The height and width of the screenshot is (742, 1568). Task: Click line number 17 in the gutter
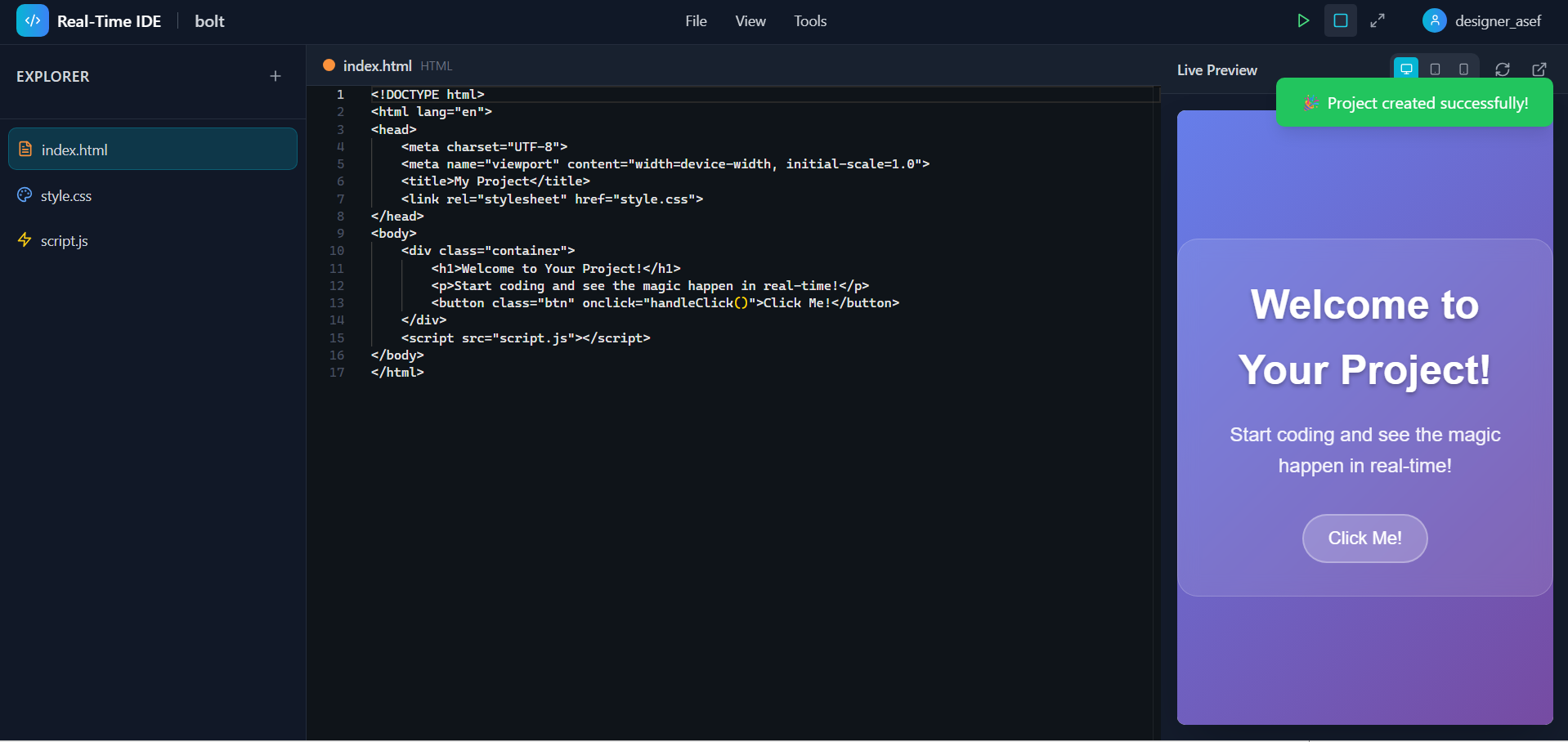coord(337,373)
